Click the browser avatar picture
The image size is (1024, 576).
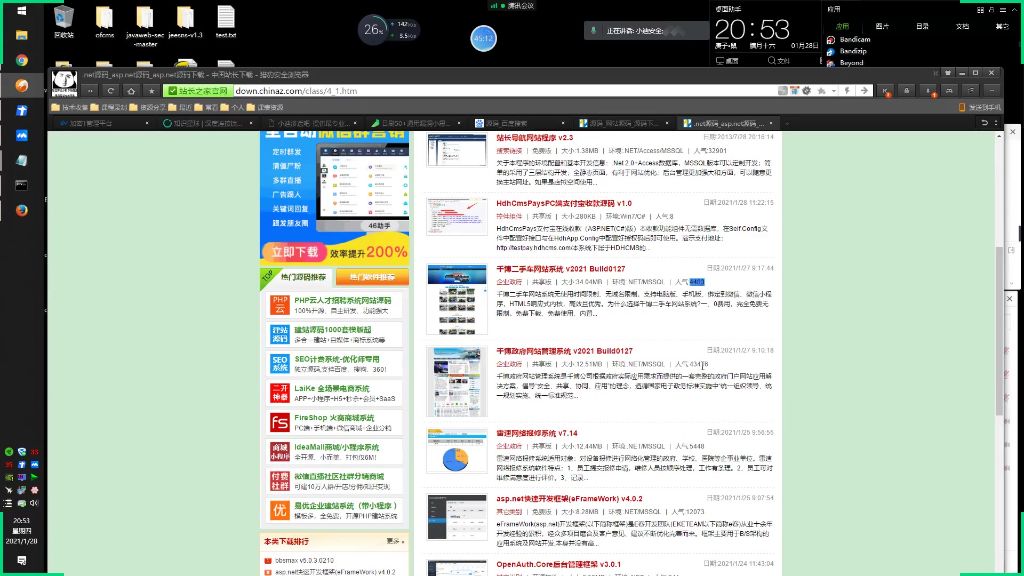pyautogui.click(x=64, y=82)
